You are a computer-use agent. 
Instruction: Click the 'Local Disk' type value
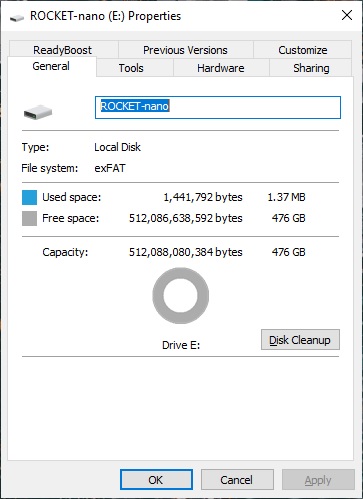pyautogui.click(x=117, y=147)
